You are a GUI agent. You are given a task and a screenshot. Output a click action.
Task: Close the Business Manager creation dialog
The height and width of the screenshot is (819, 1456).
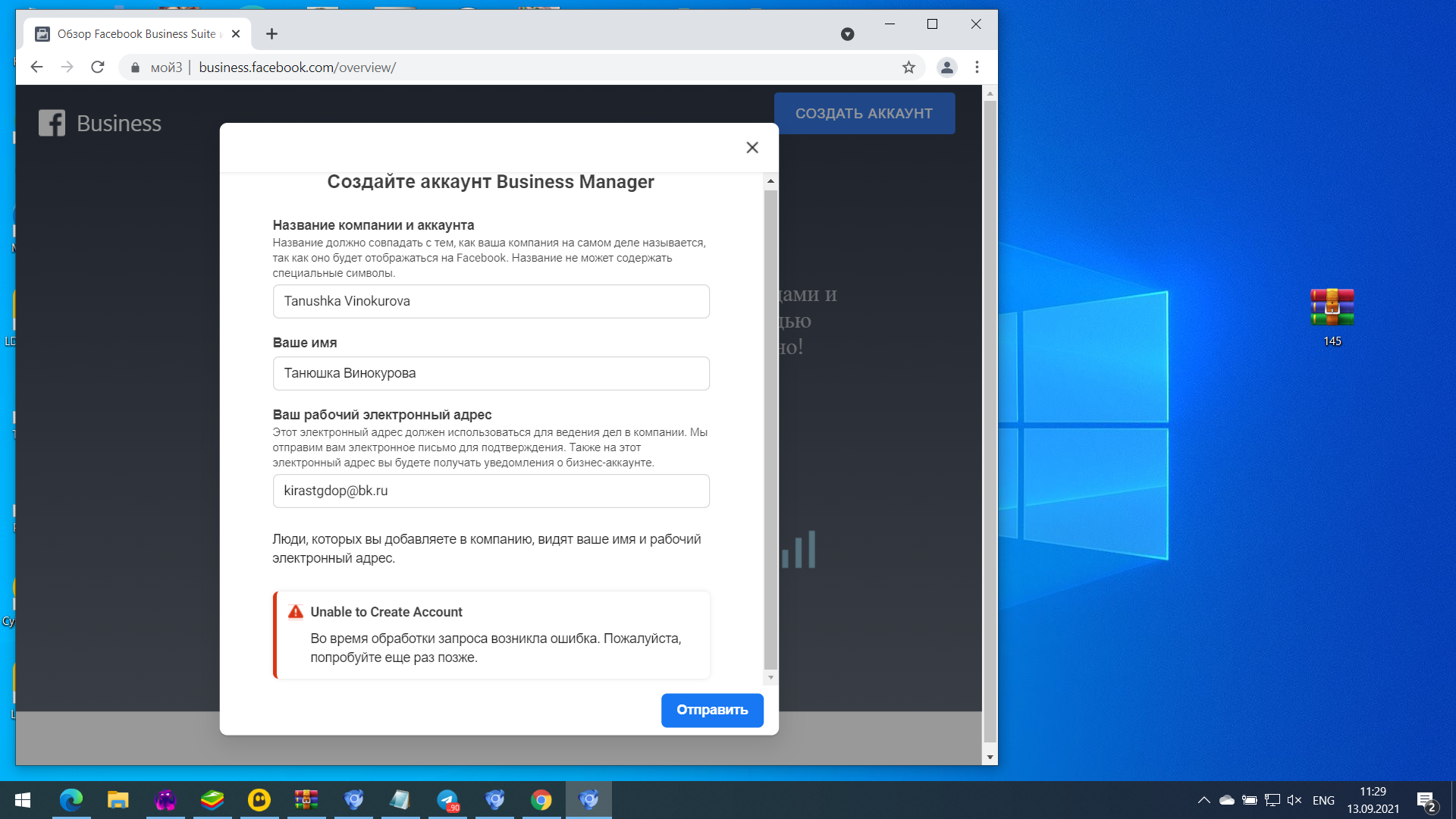(752, 147)
